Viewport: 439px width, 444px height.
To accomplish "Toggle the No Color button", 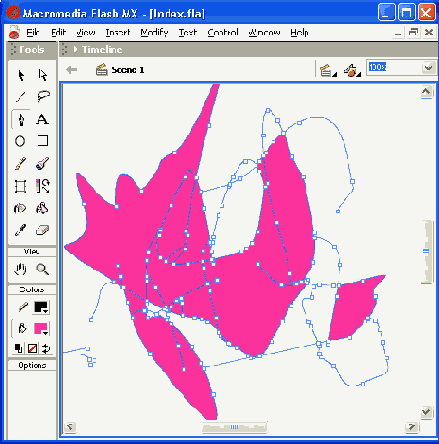I will click(x=32, y=349).
